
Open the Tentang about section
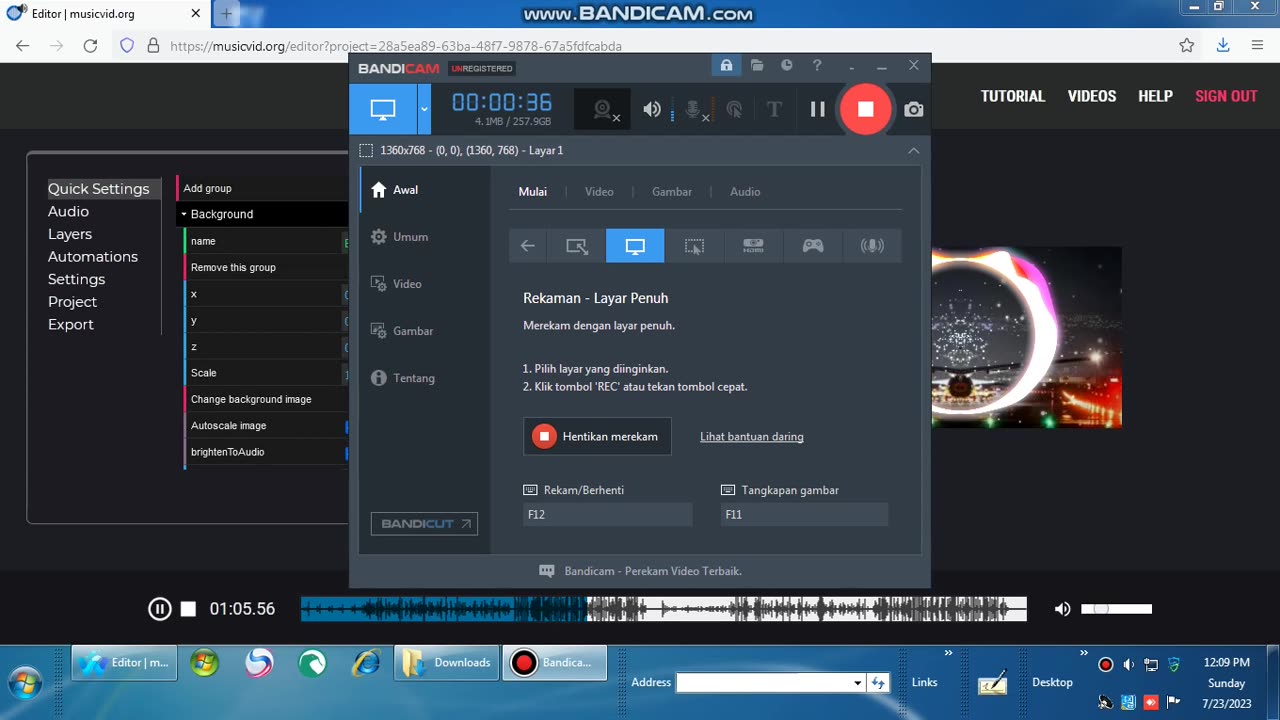pos(425,378)
